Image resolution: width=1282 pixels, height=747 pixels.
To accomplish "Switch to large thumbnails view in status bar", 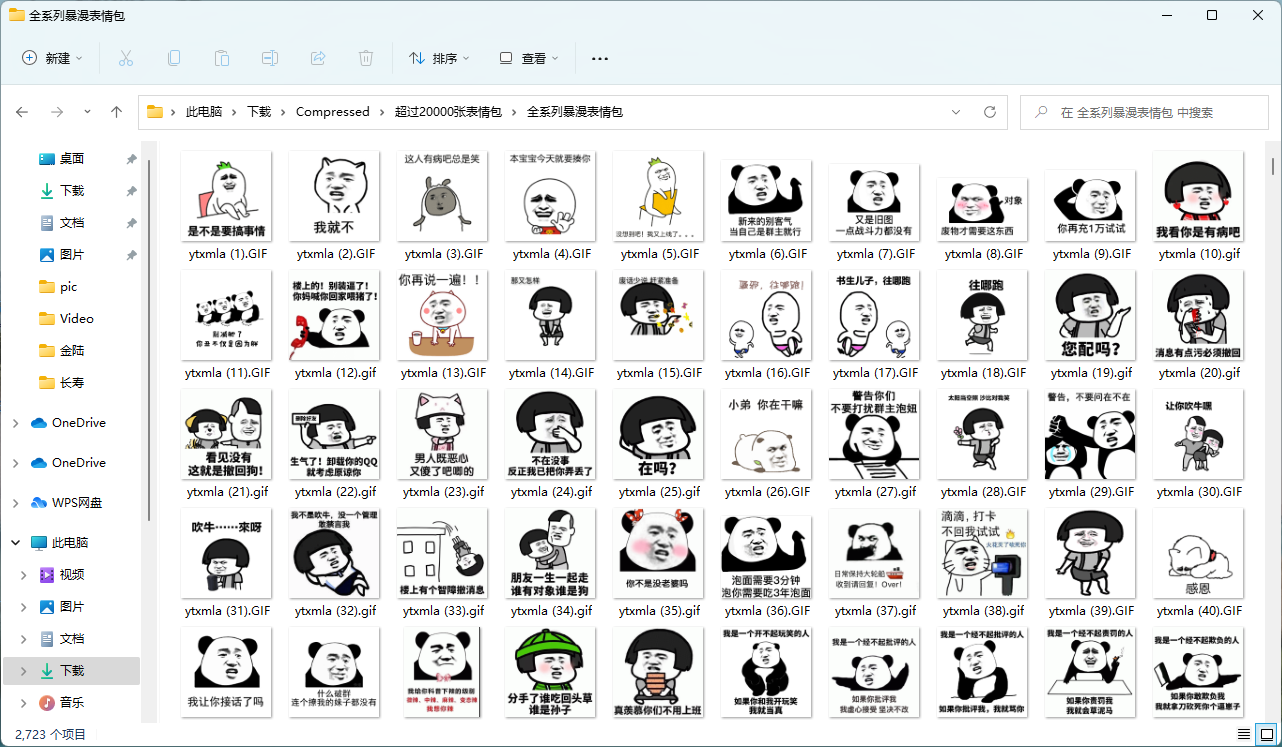I will (x=1267, y=734).
